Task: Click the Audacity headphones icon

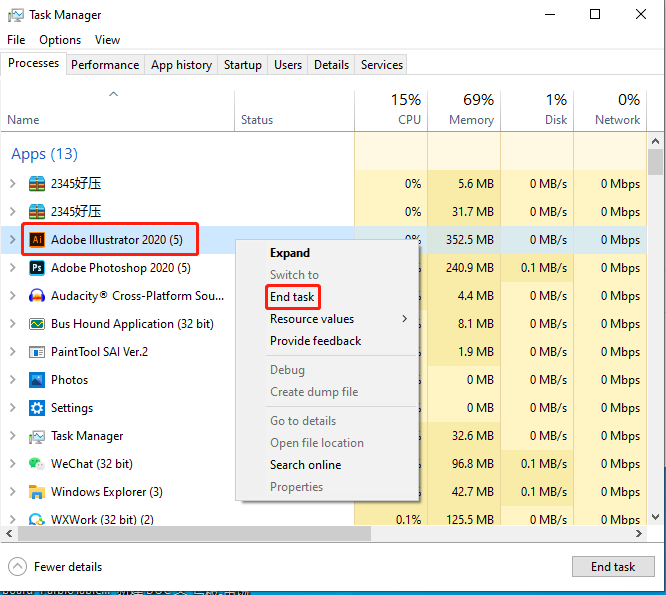Action: (37, 296)
